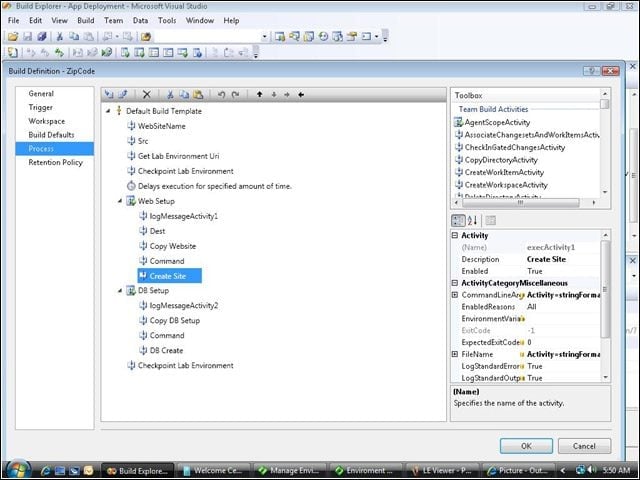Open the Window menu

(x=200, y=20)
